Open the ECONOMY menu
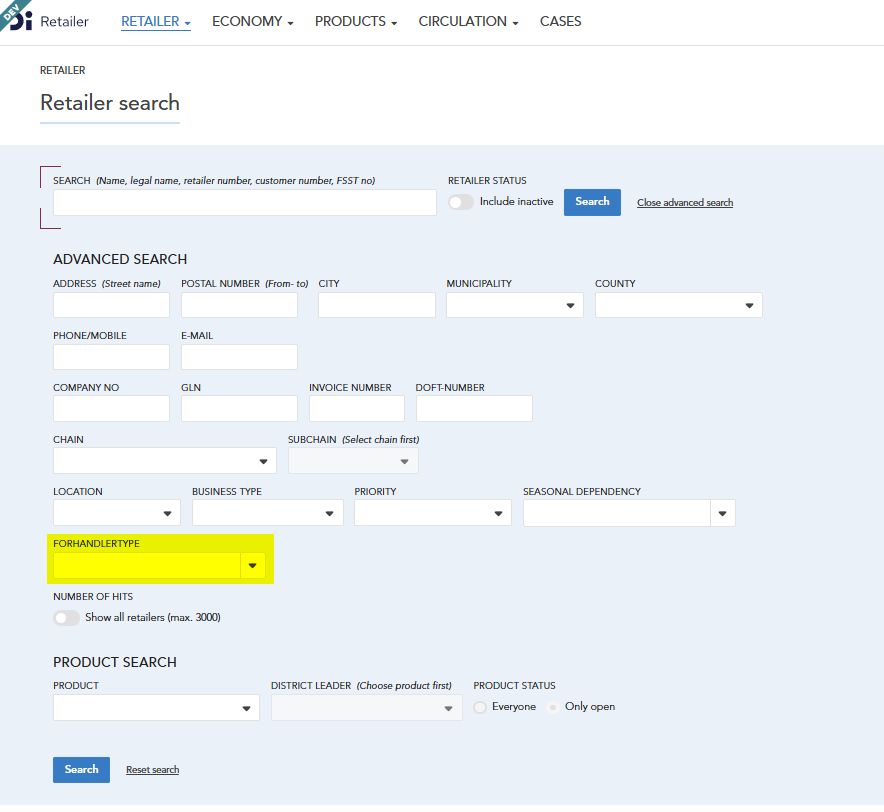884x812 pixels. [253, 21]
